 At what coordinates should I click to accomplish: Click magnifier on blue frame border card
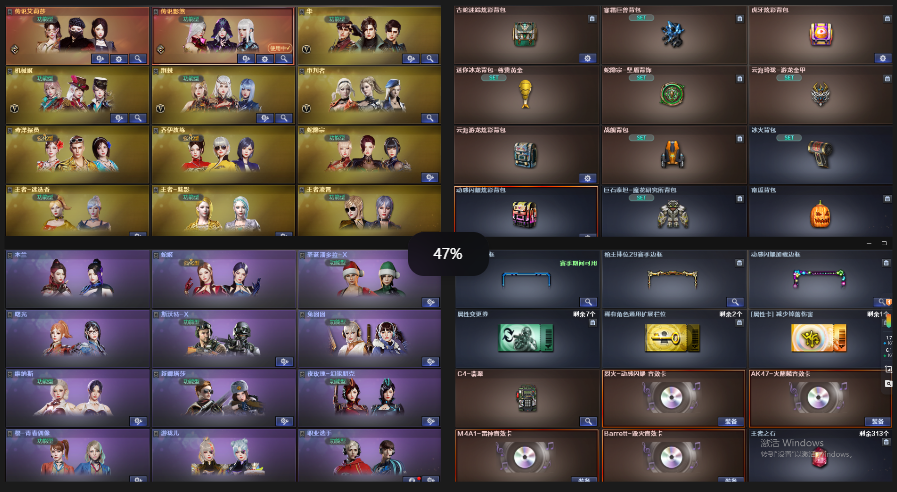click(x=588, y=302)
